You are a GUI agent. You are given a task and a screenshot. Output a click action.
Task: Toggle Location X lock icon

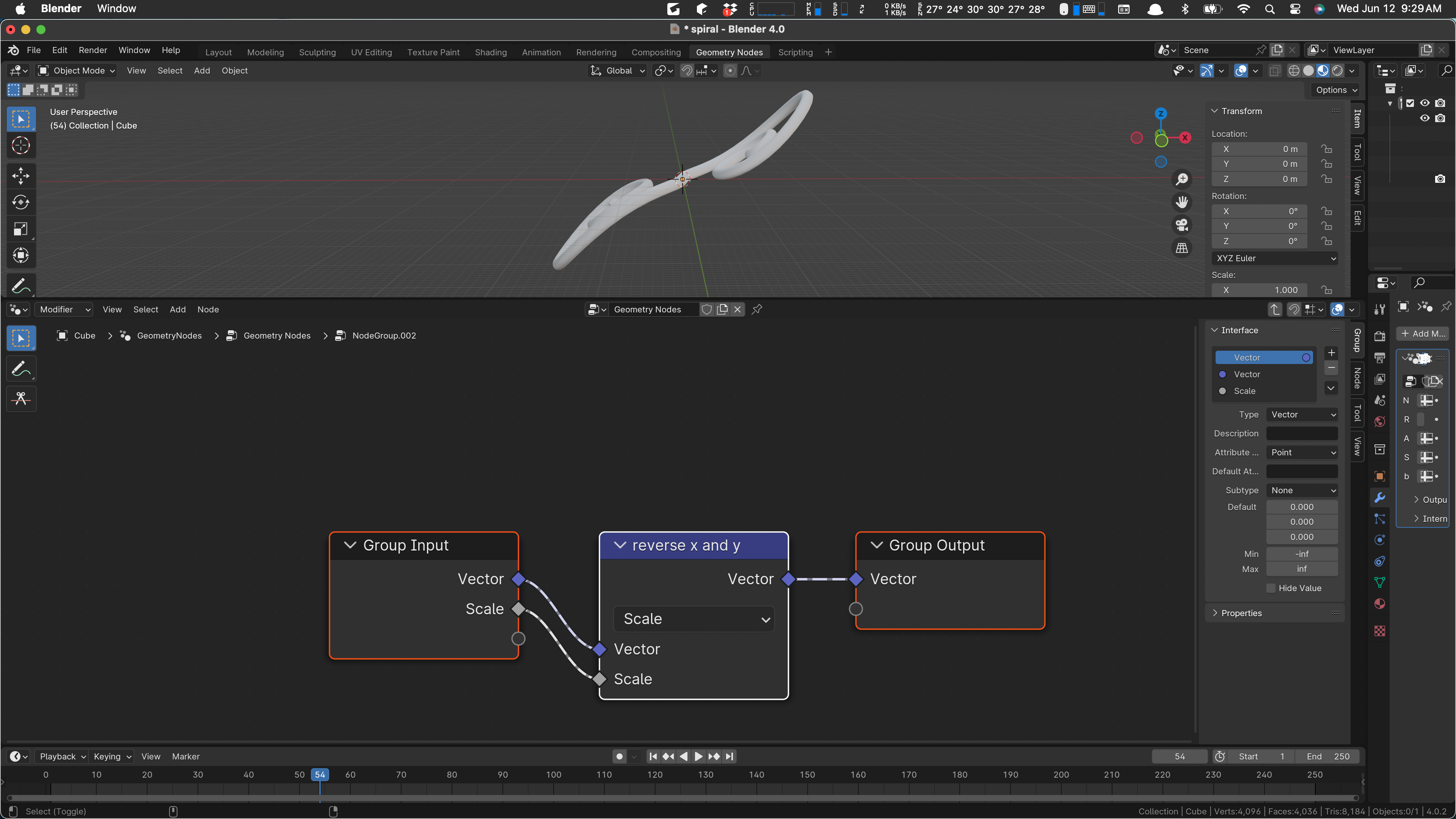1326,149
